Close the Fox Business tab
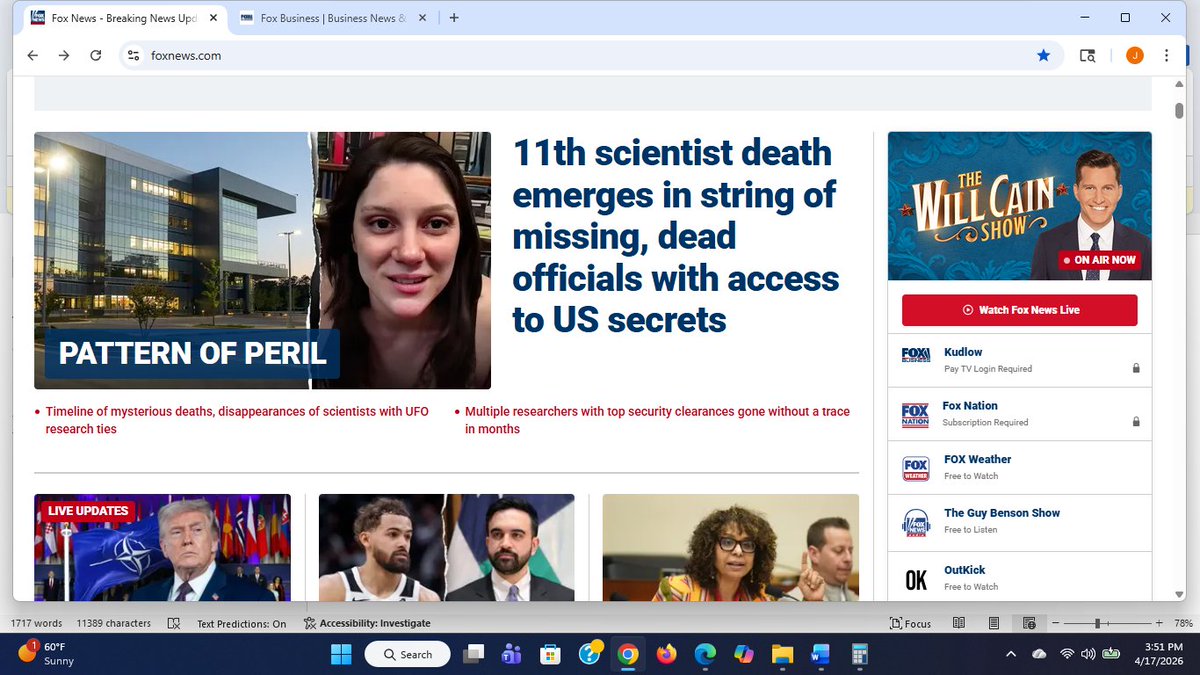Screen dimensions: 1200x675 coord(423,18)
